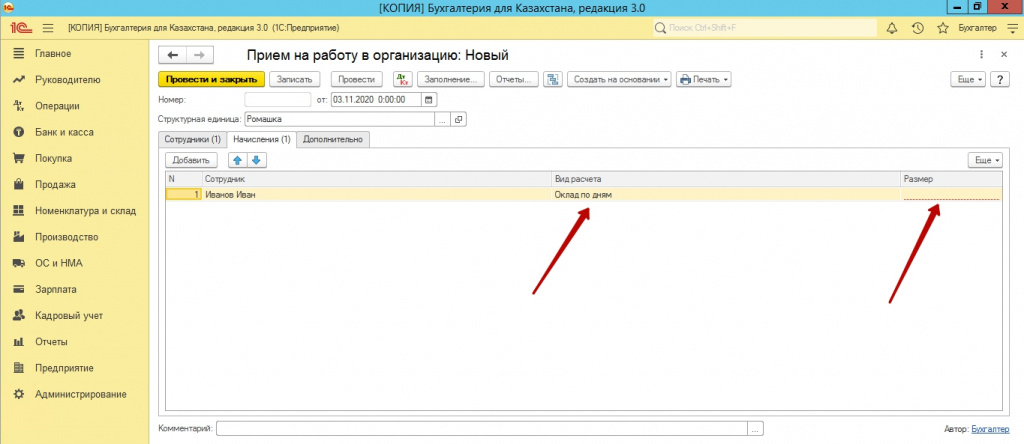The image size is (1024, 444).
Task: Click the ellipsis button in Комментарий field
Action: tap(755, 428)
